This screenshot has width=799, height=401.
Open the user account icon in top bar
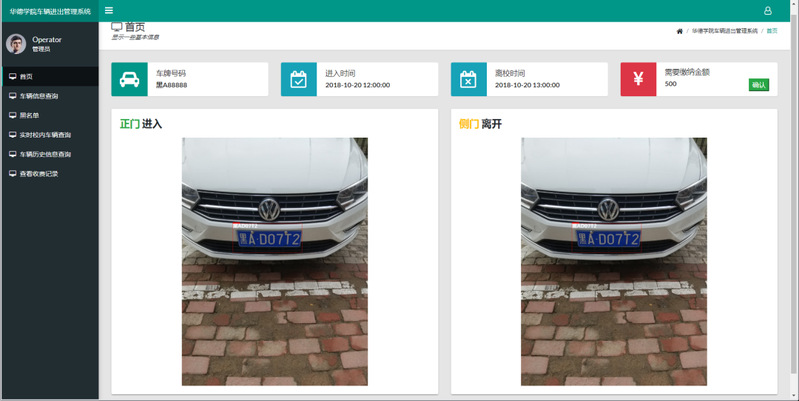[767, 11]
